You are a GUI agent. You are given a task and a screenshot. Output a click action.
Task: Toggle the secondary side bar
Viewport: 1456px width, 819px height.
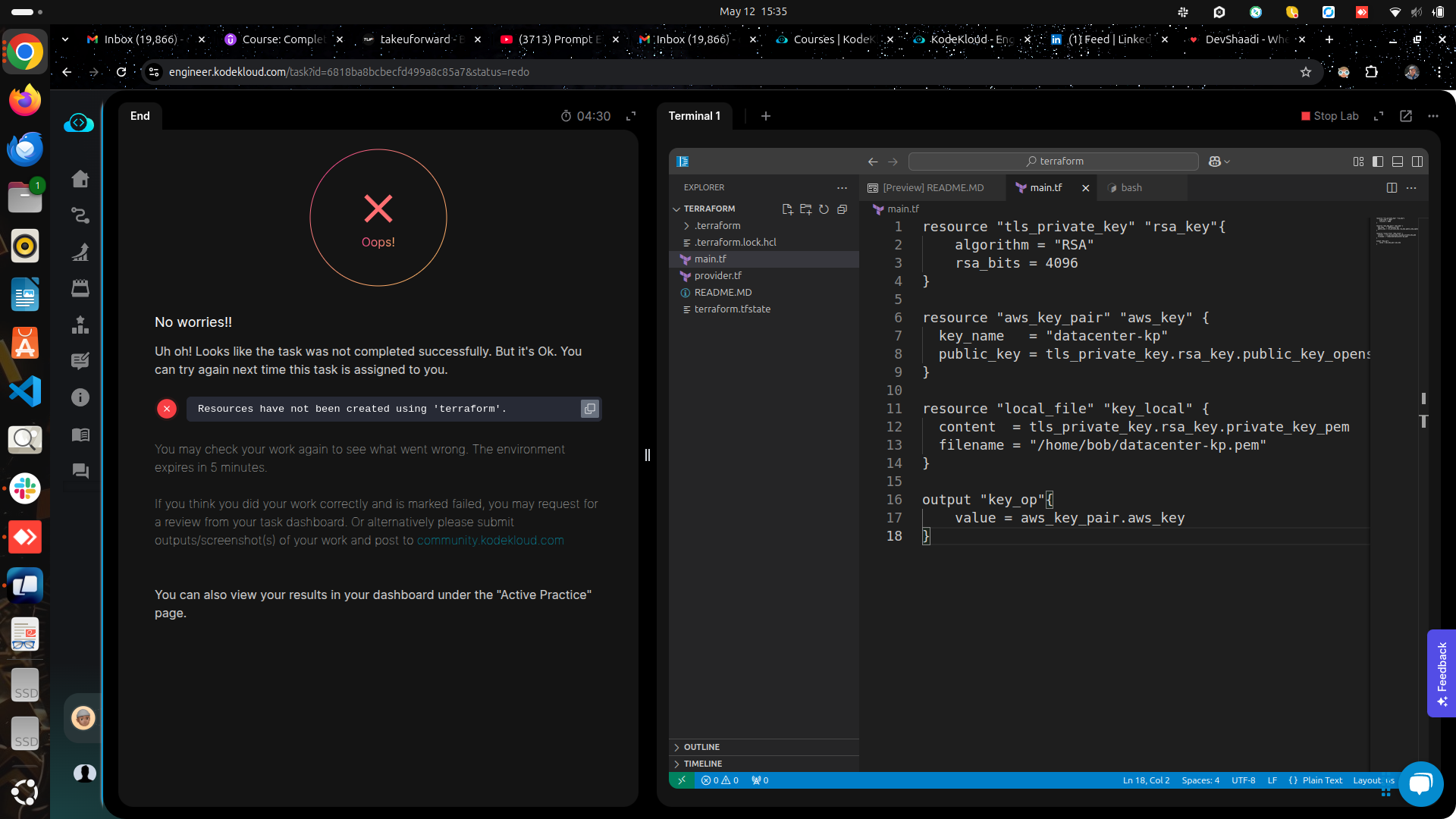coord(1417,162)
